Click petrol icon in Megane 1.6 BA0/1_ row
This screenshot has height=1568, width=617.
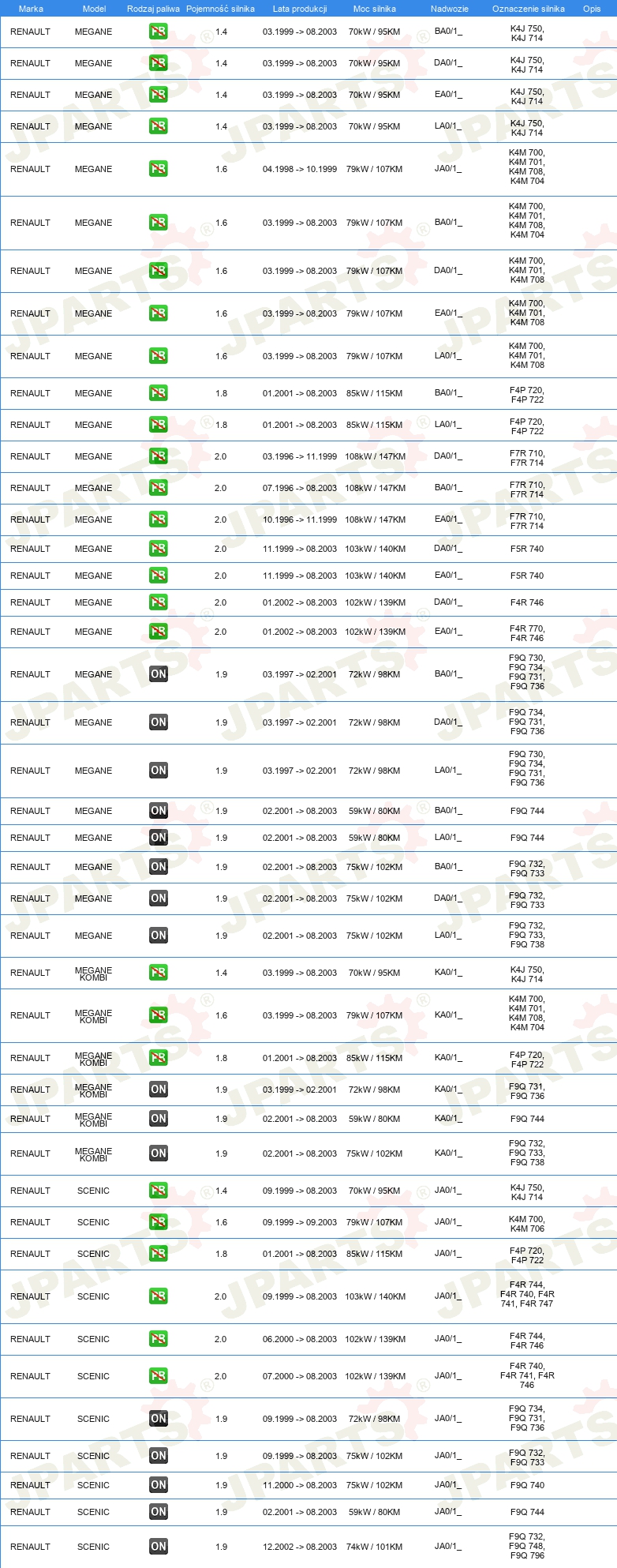(159, 223)
